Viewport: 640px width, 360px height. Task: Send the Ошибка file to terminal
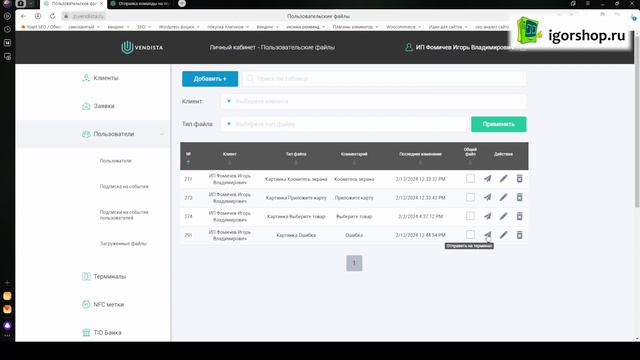[x=487, y=235]
